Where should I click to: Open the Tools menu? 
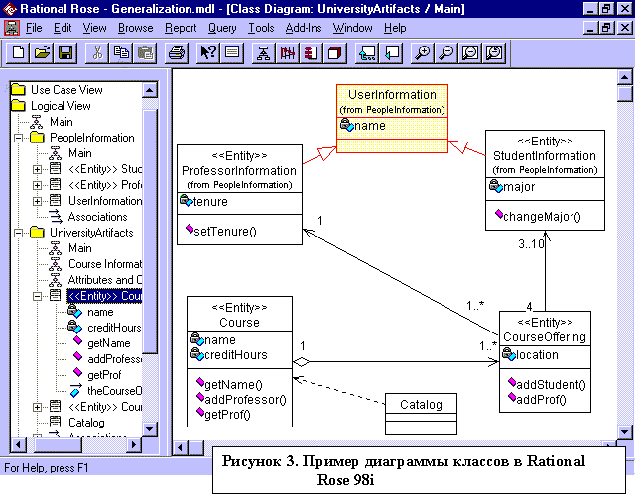[x=261, y=28]
